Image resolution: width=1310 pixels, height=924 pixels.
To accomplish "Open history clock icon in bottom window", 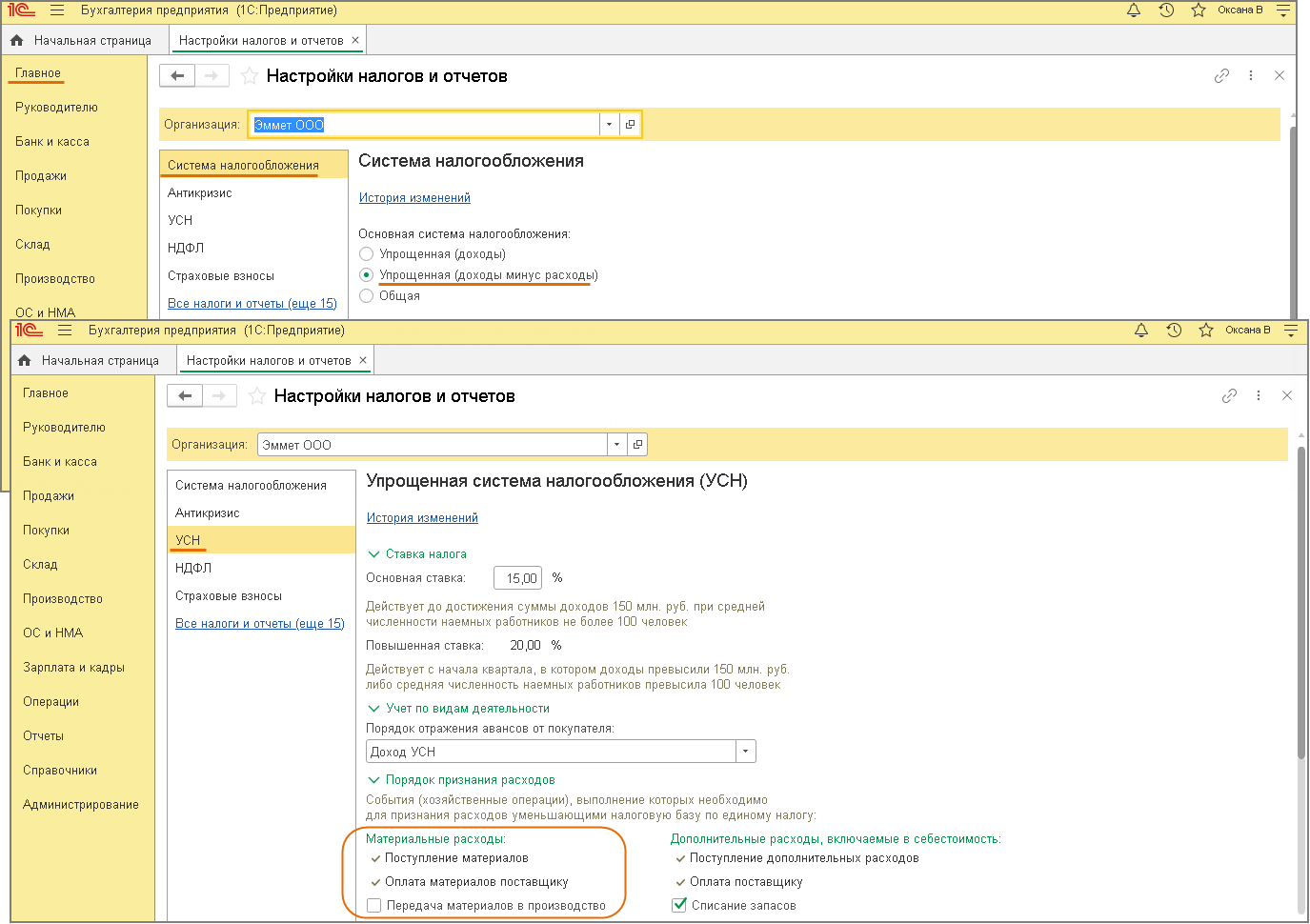I will (1174, 331).
